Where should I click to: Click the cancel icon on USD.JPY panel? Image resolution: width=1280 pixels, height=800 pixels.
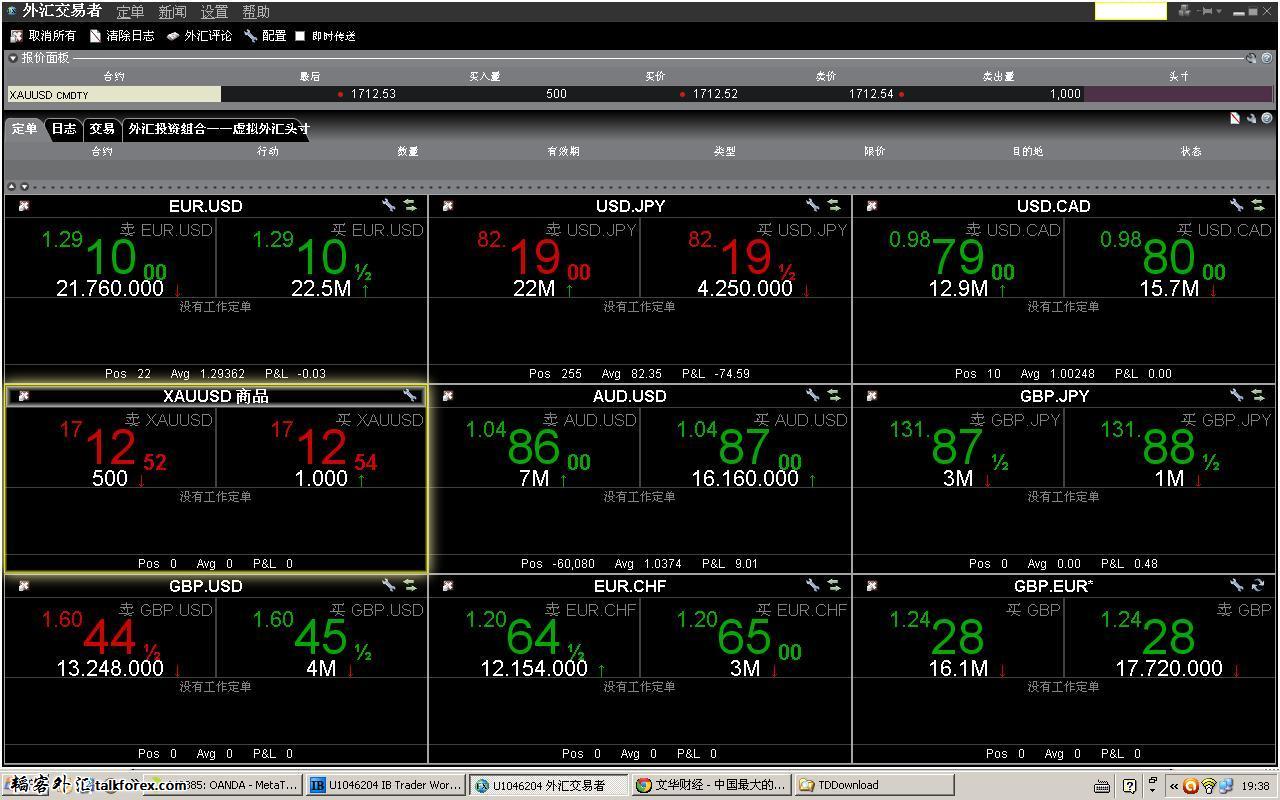pos(448,206)
